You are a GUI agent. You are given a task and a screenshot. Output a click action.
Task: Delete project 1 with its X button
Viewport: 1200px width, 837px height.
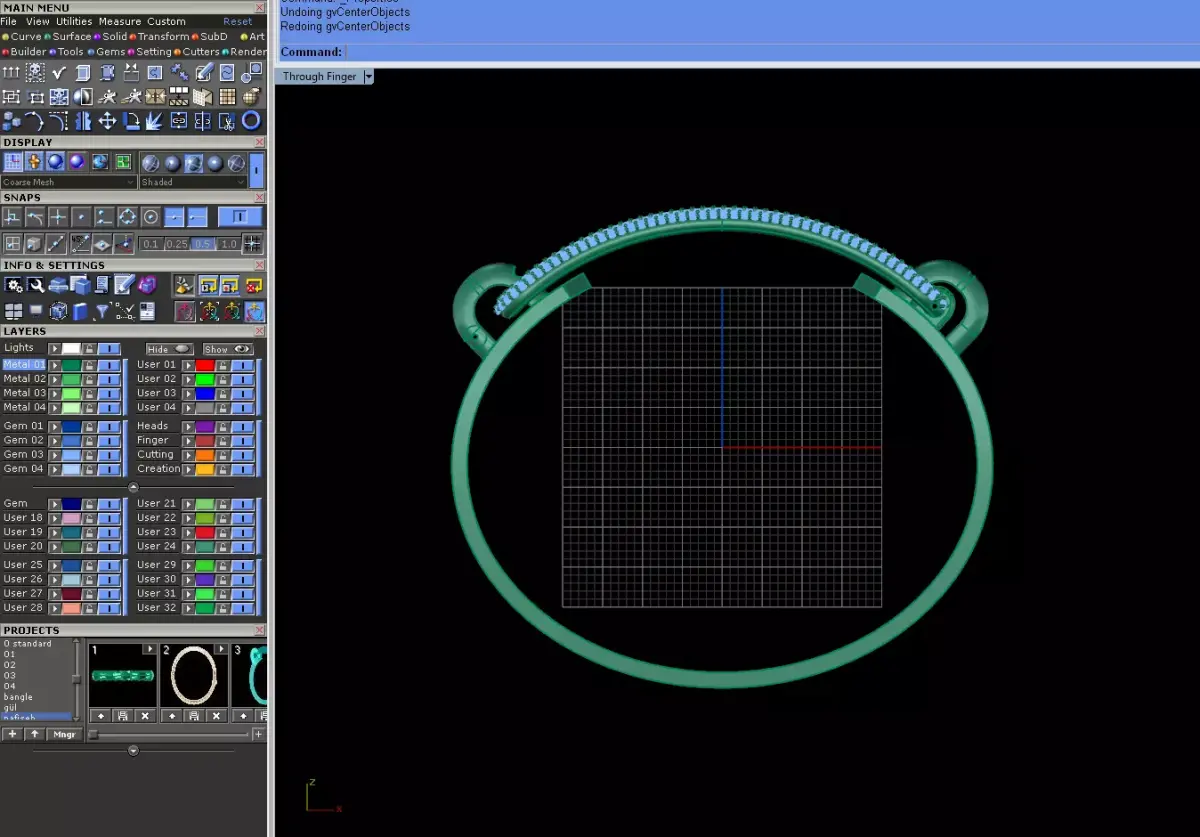(145, 716)
